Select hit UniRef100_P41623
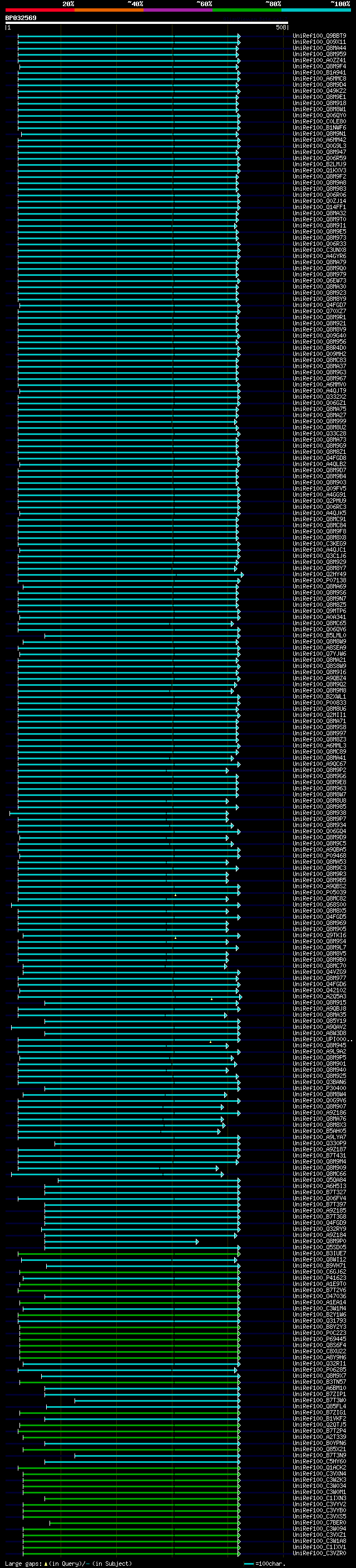The width and height of the screenshot is (356, 1568). [319, 1278]
